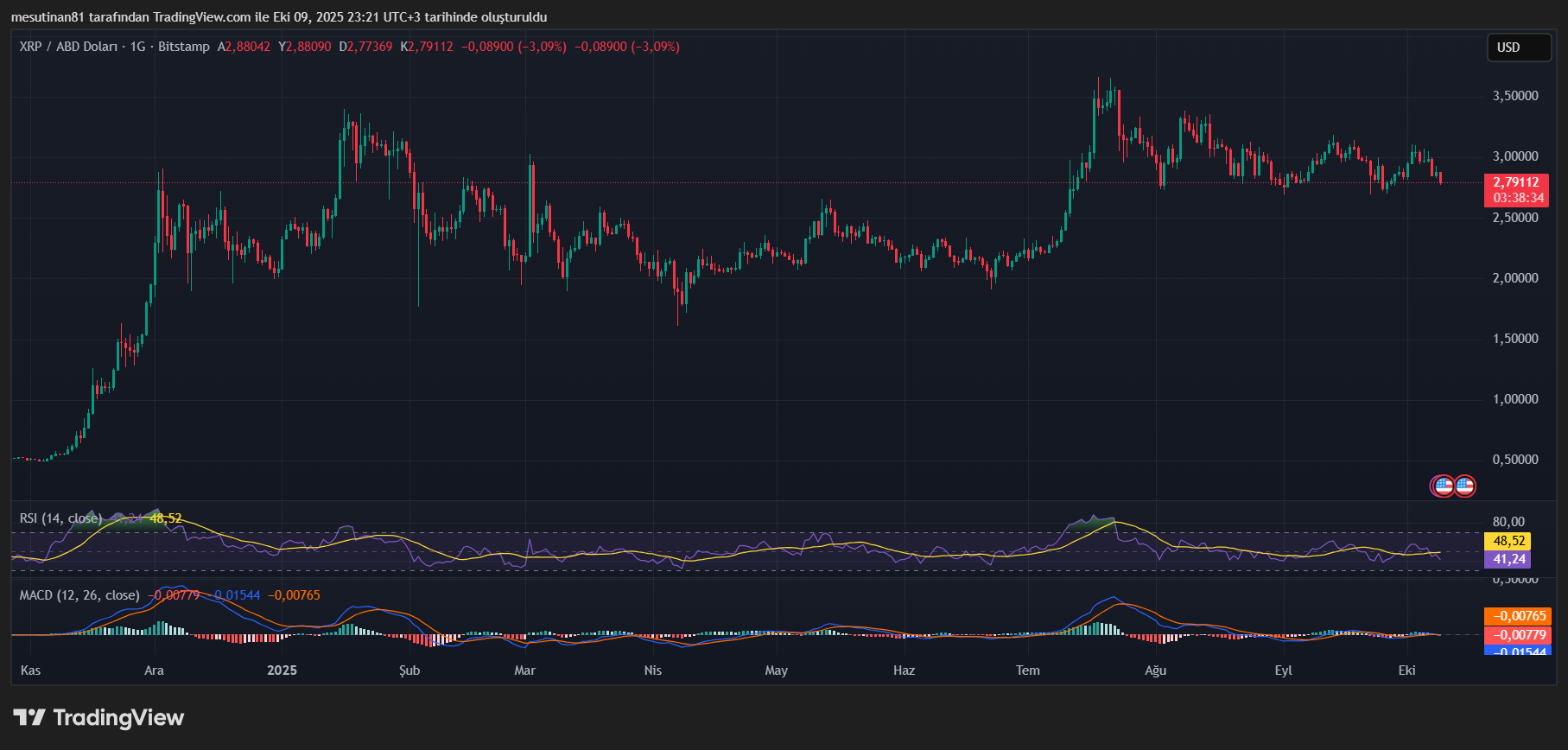This screenshot has height=750, width=1568.
Task: Click the TradingView logo at bottom left
Action: pyautogui.click(x=98, y=717)
